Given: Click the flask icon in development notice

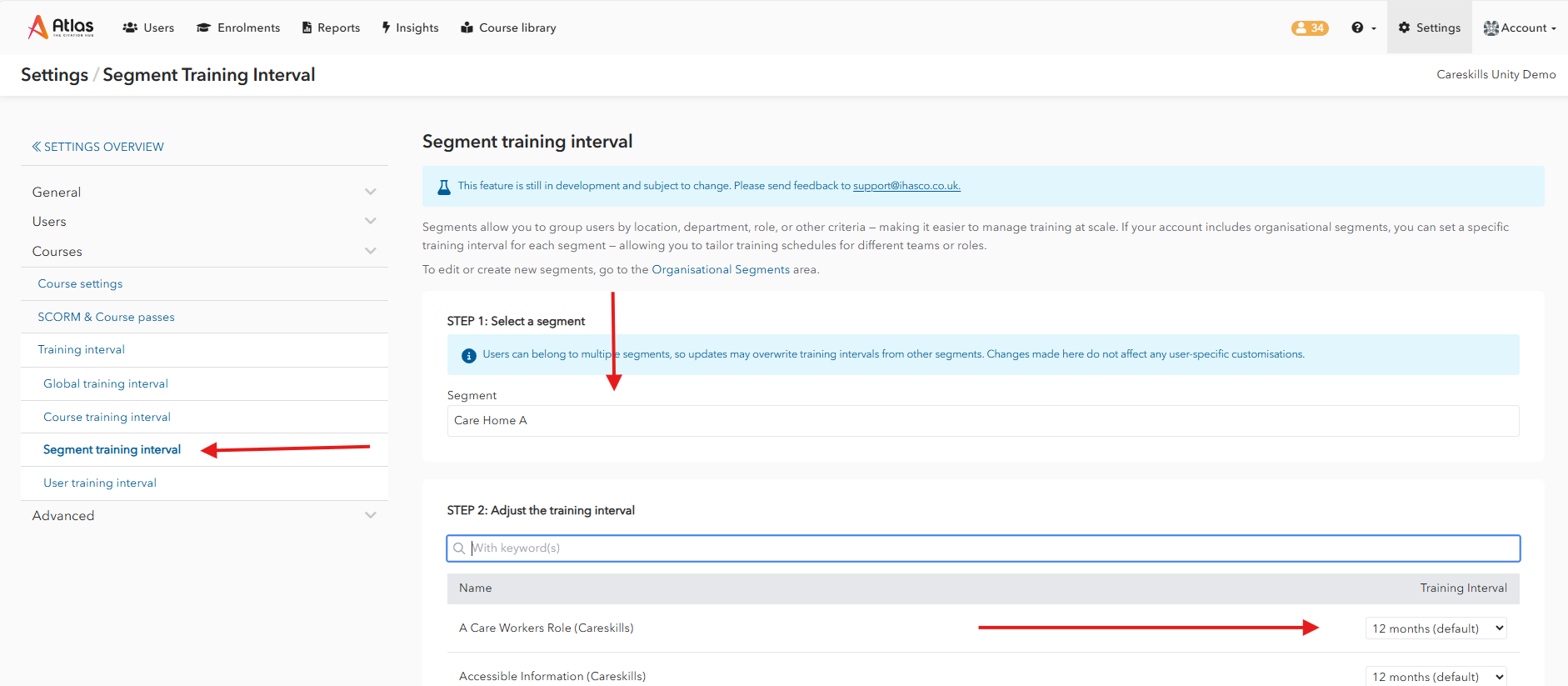Looking at the screenshot, I should (x=444, y=187).
